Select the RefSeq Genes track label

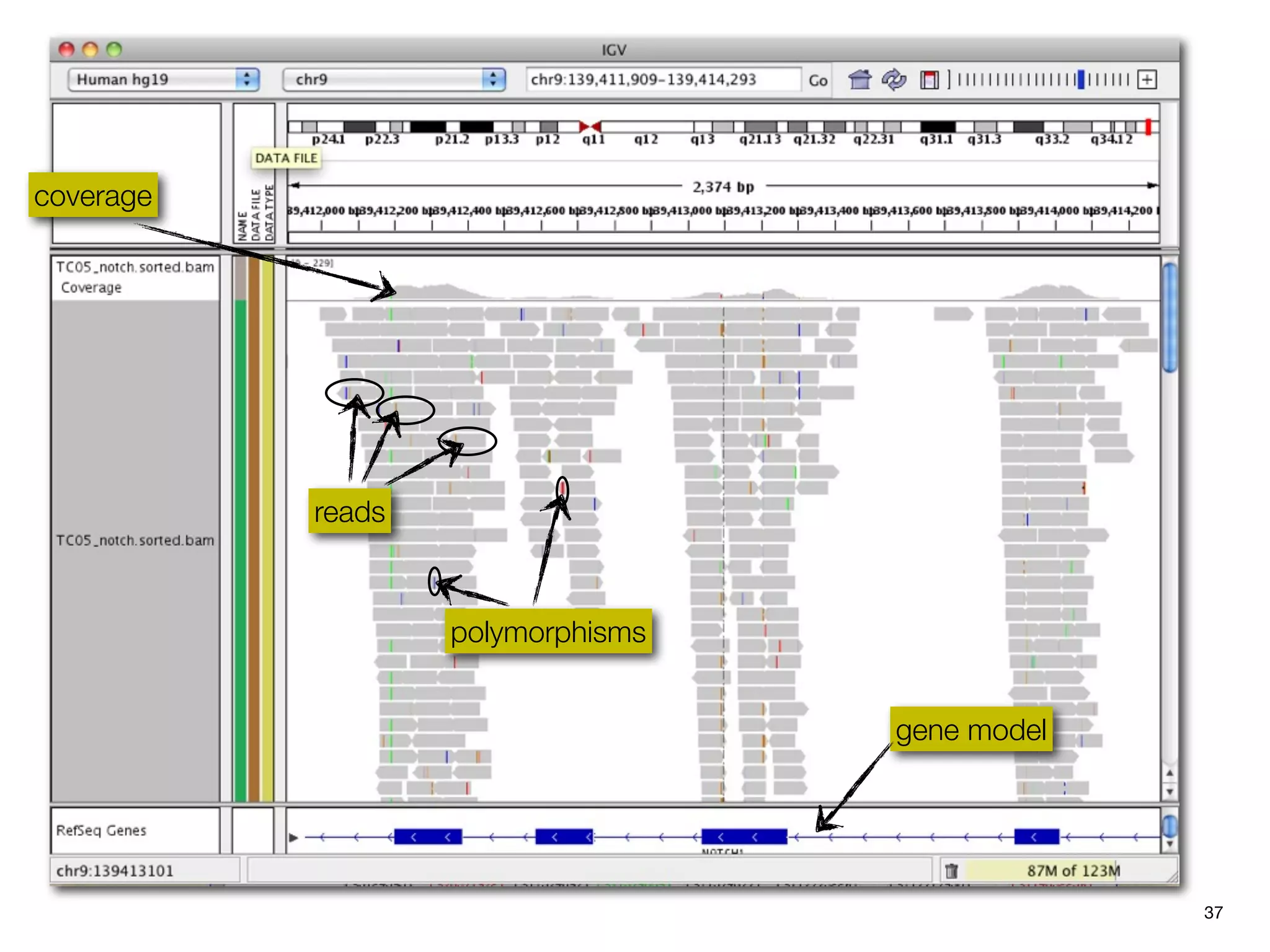pos(102,831)
